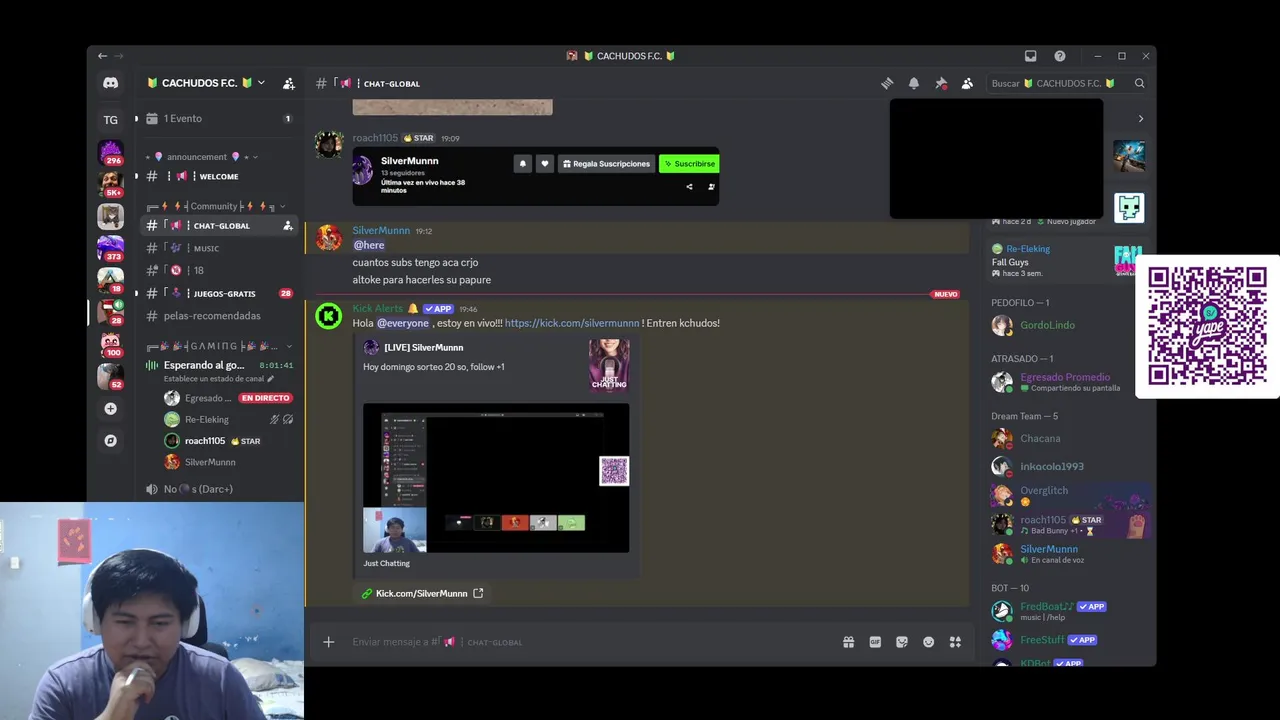The height and width of the screenshot is (720, 1280).
Task: Open the 18 channel
Action: 219,270
